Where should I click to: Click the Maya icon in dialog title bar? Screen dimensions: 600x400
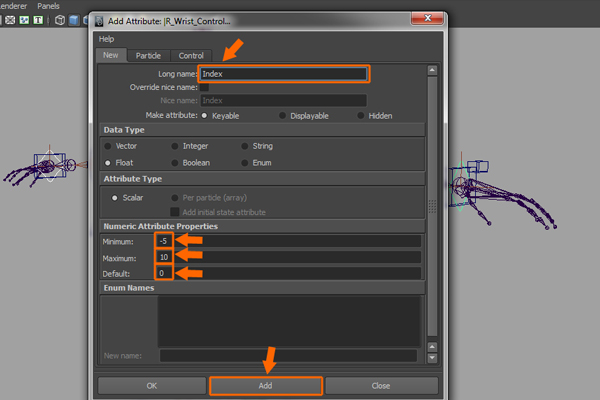pyautogui.click(x=99, y=21)
